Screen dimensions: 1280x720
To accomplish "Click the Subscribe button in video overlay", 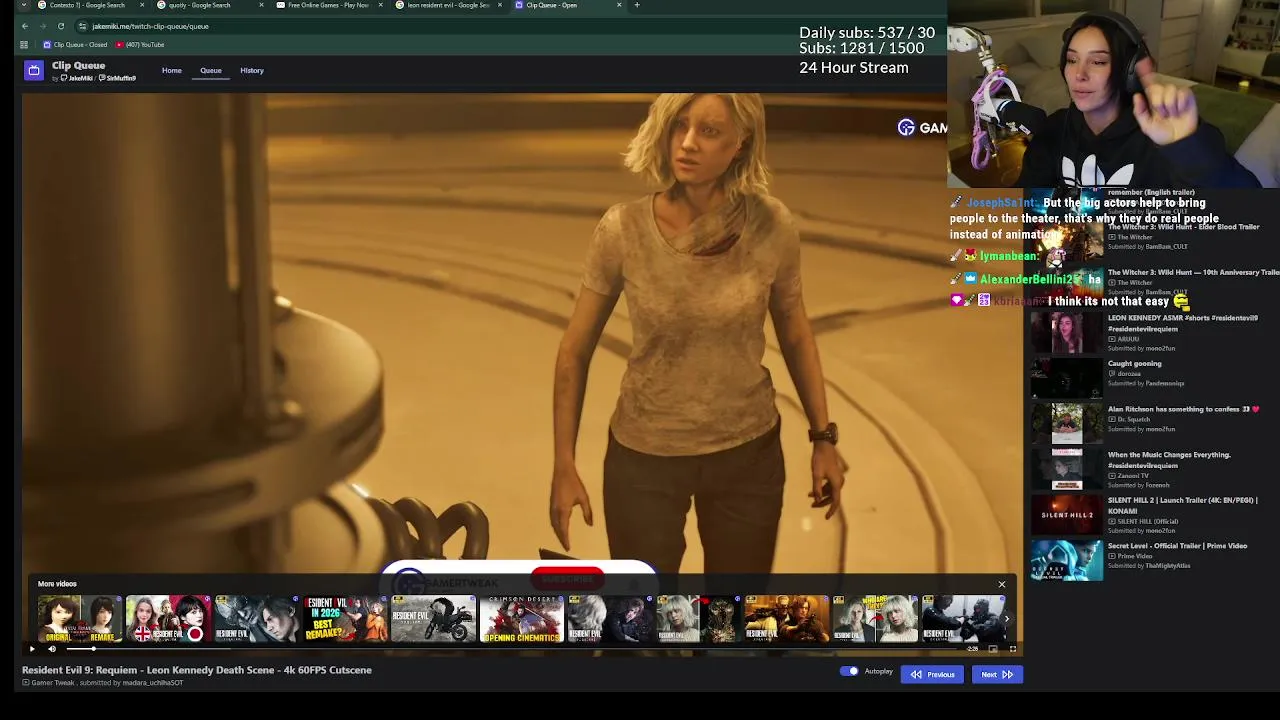I will [x=567, y=579].
